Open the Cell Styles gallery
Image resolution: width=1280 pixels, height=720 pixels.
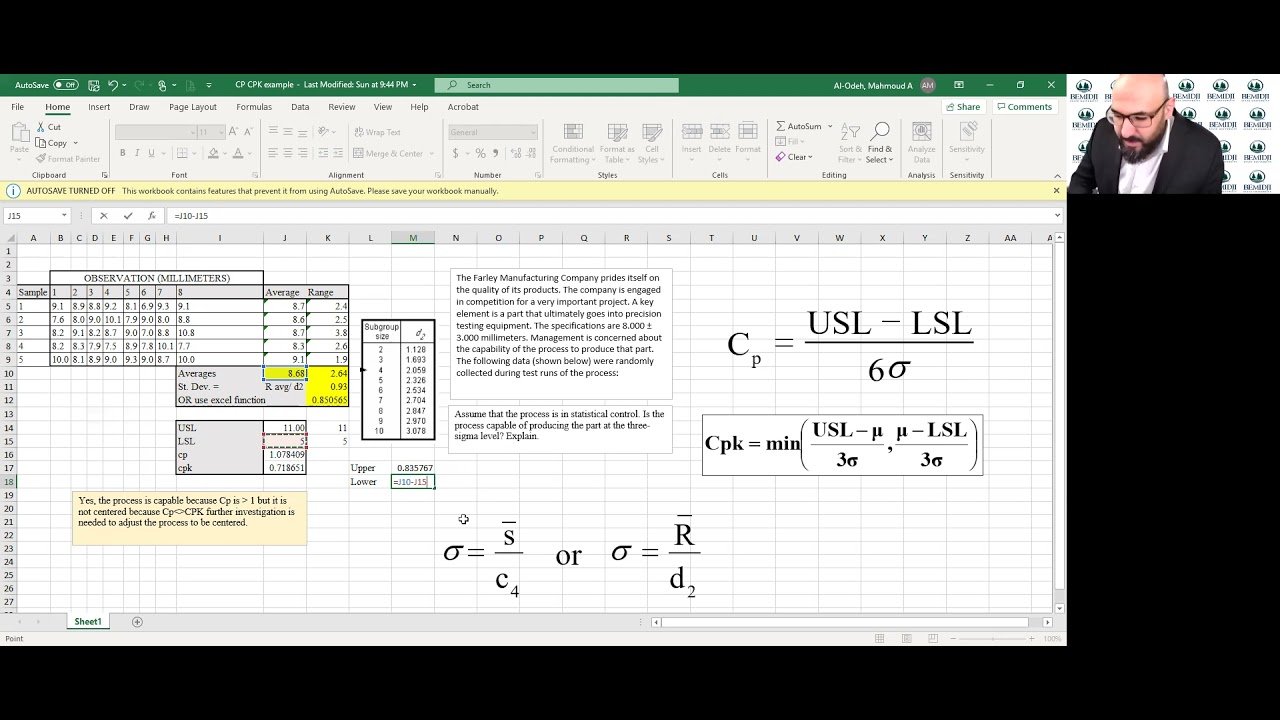[651, 144]
